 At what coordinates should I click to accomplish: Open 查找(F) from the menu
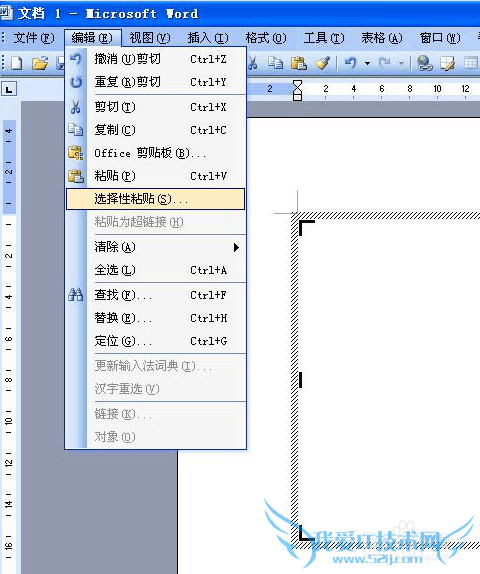tap(155, 295)
